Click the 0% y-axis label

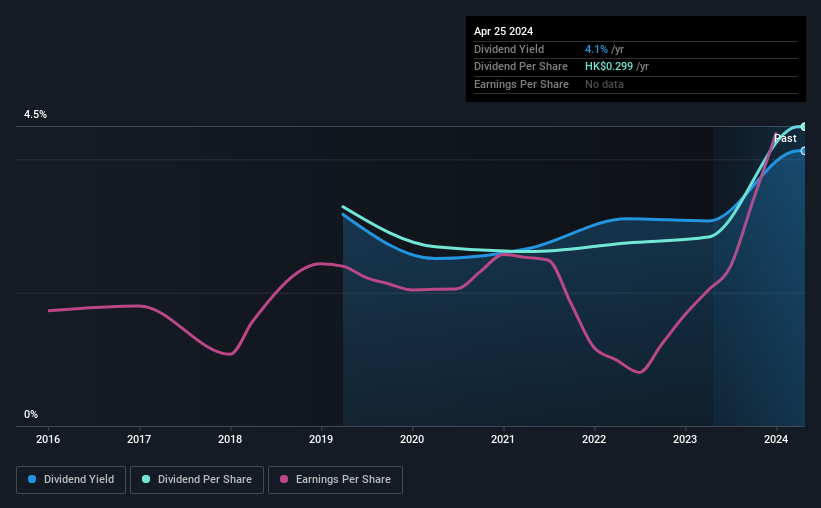coord(31,414)
